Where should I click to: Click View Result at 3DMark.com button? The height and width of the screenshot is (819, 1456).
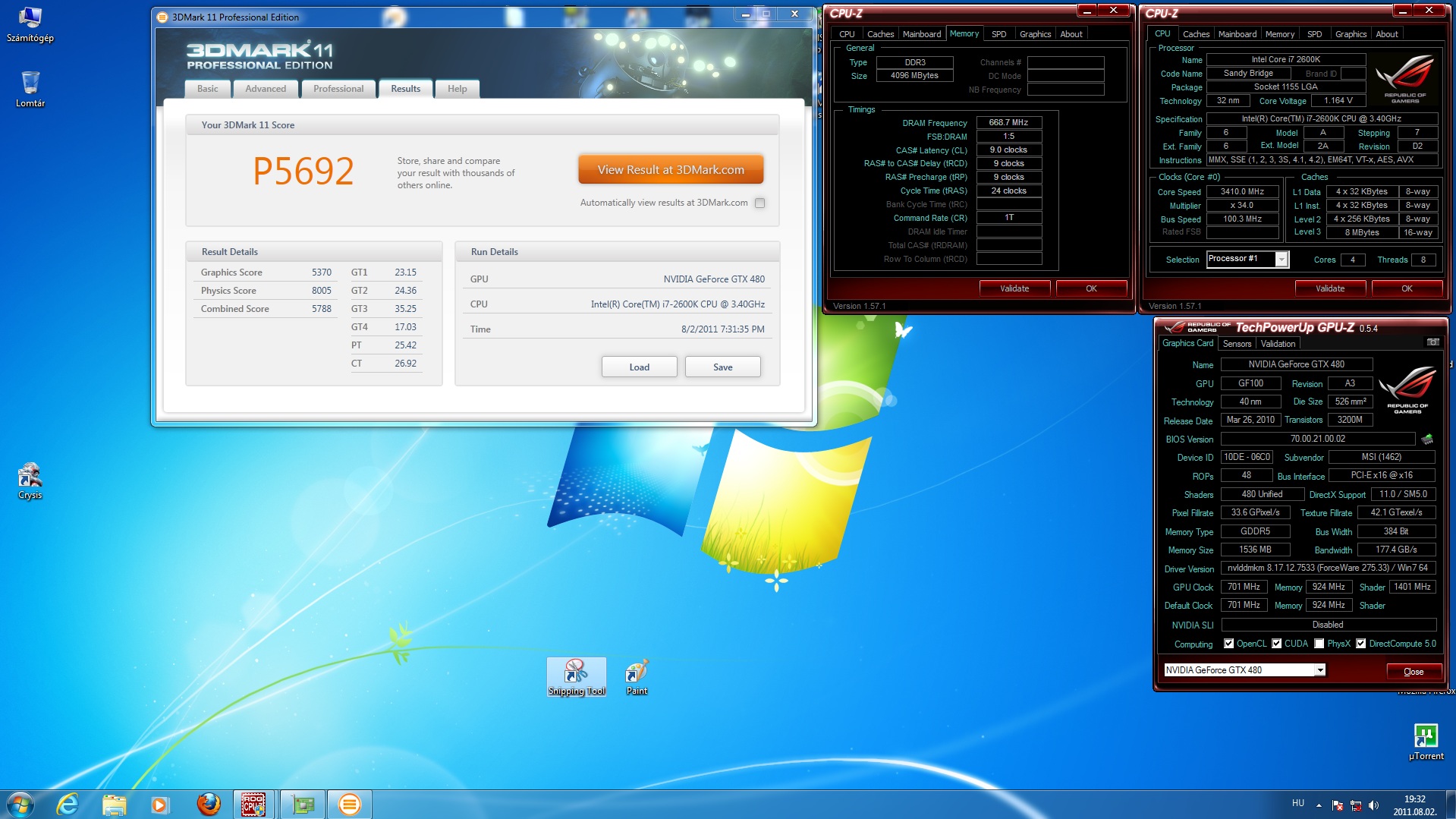pyautogui.click(x=671, y=170)
